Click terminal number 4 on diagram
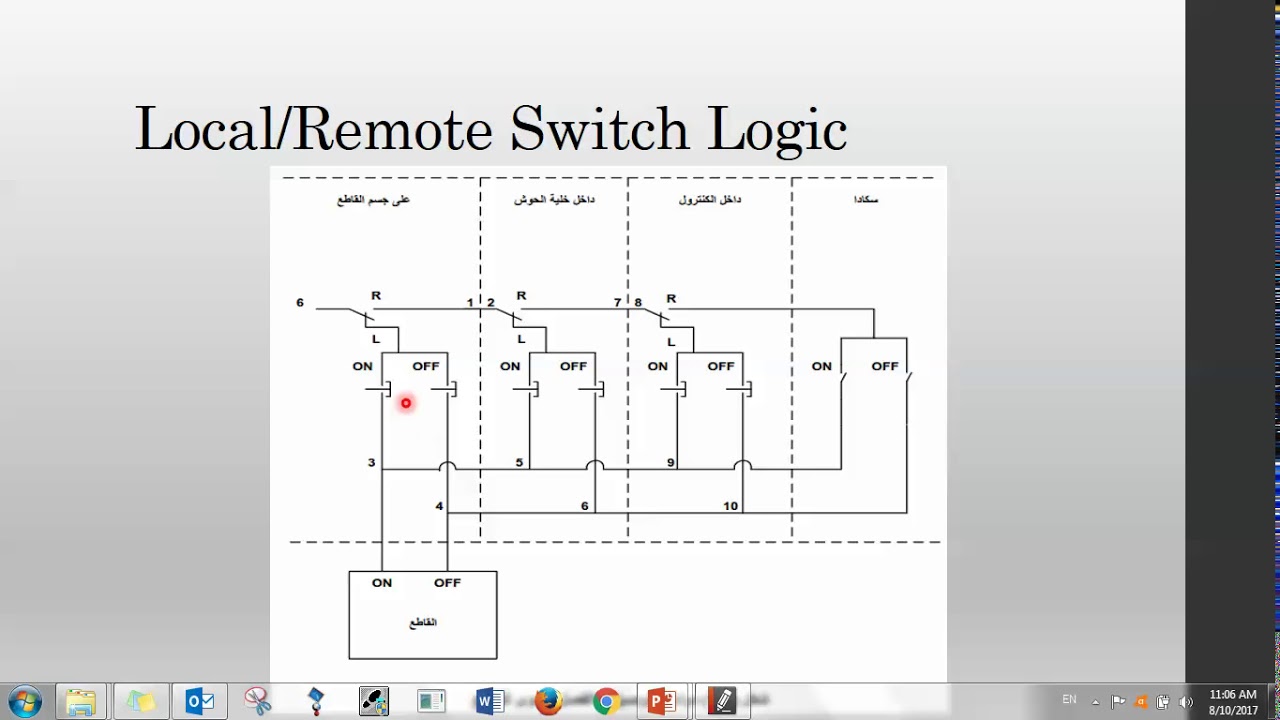1280x720 pixels. [x=439, y=506]
